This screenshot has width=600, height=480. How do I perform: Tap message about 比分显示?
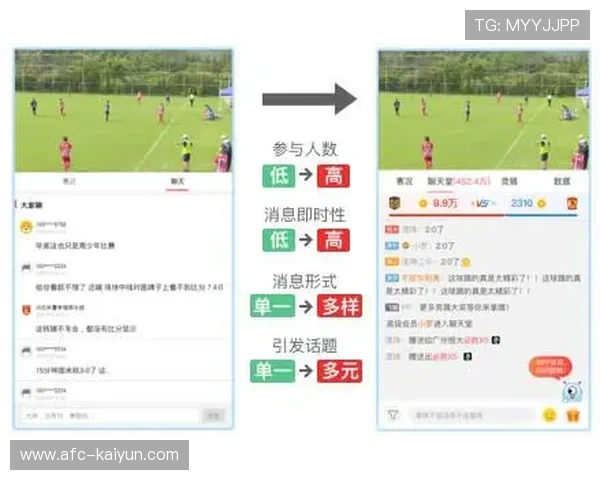(86, 329)
